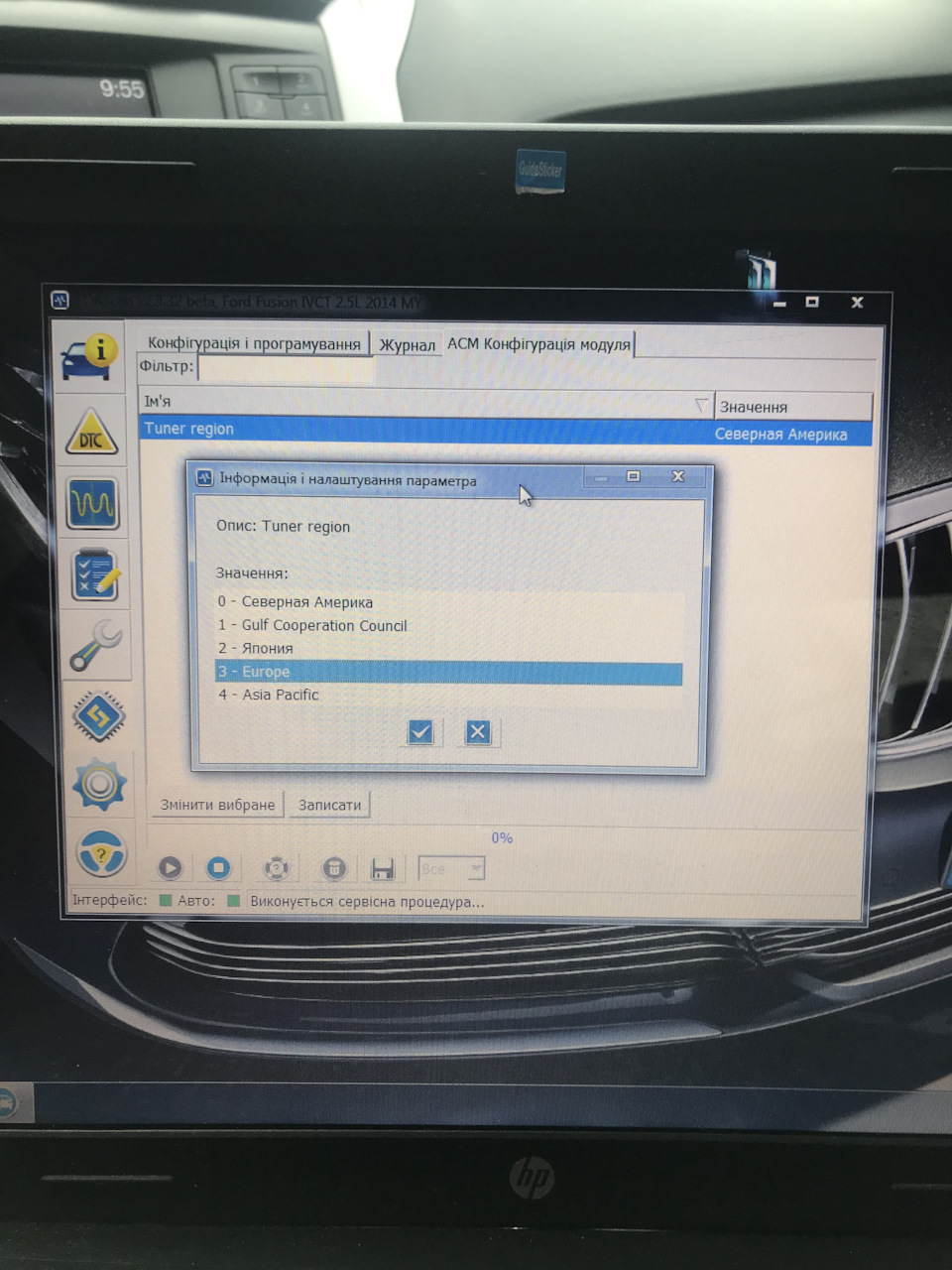Click the 'Записати' button

[330, 805]
